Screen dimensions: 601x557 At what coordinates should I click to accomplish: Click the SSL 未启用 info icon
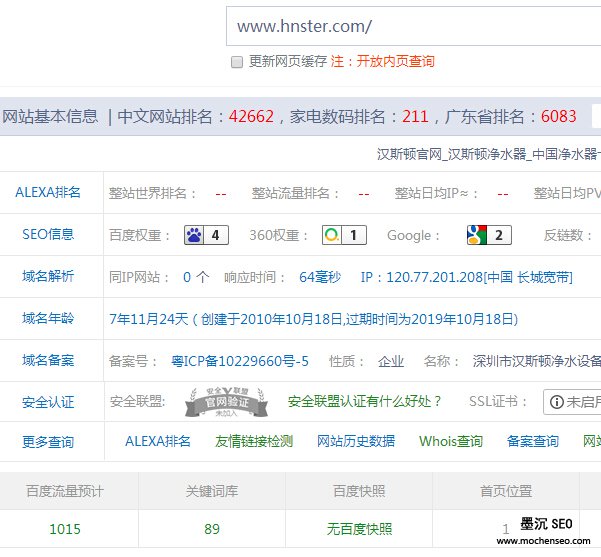557,402
